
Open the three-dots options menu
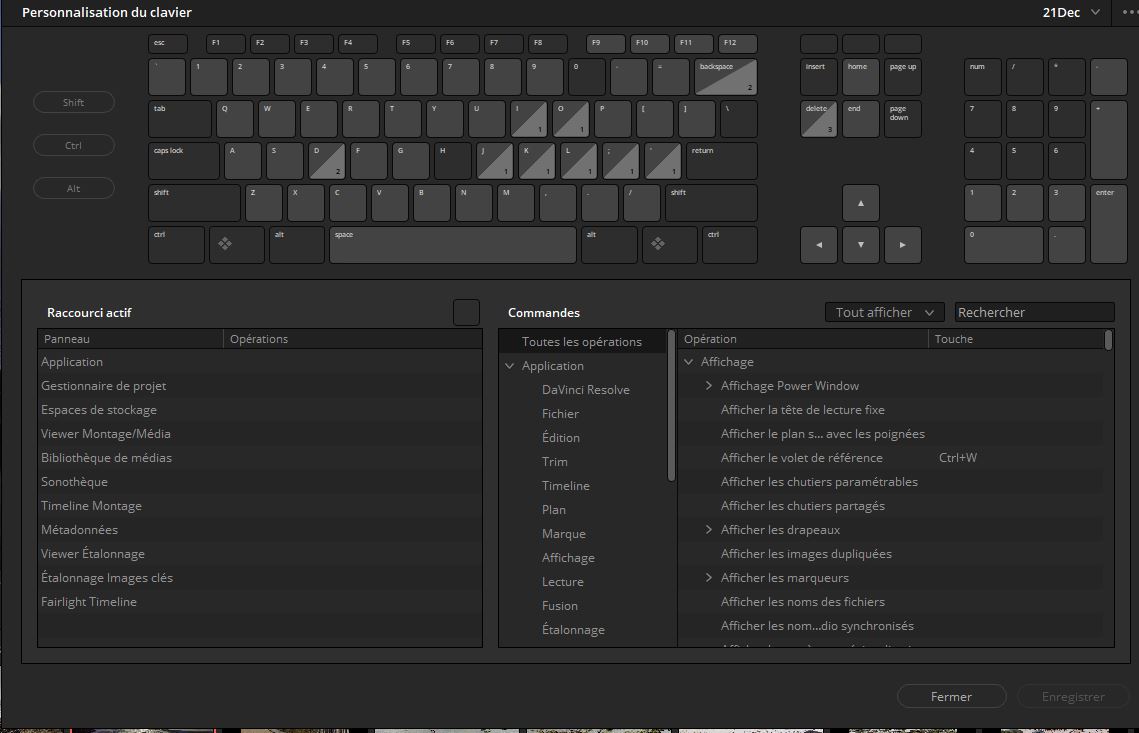coord(1130,12)
